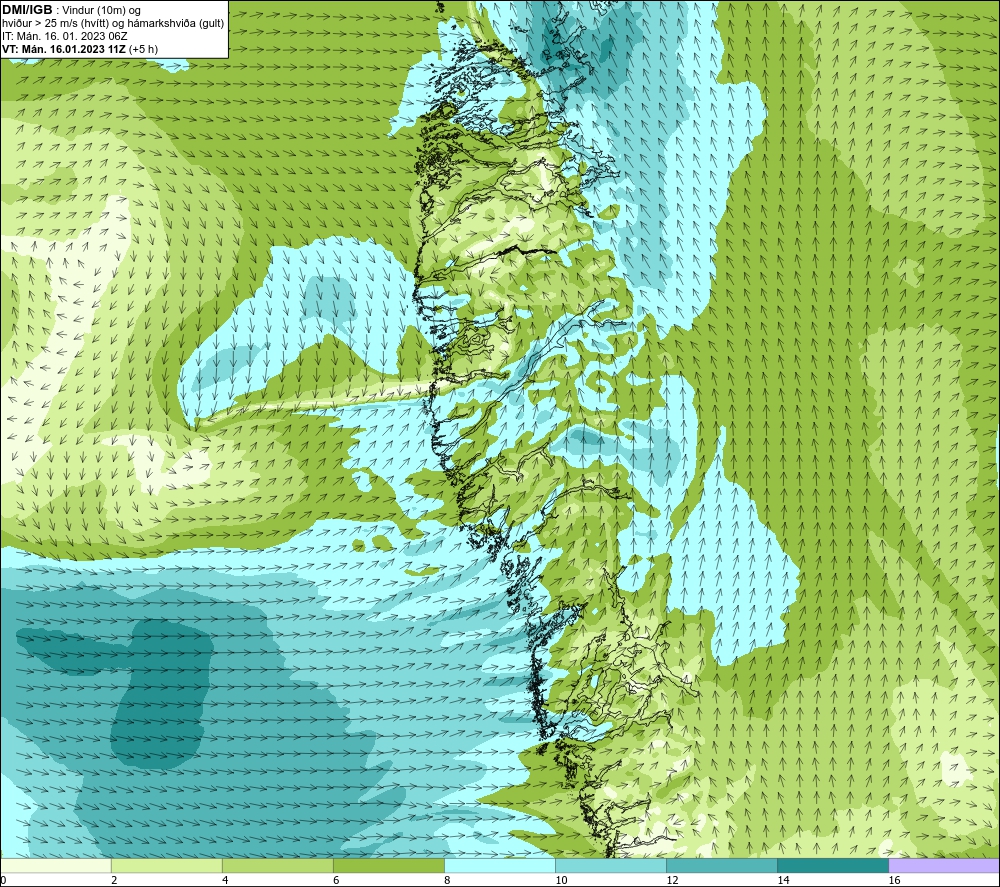This screenshot has height=887, width=1000.
Task: Click the legend label '14'
Action: point(783,881)
